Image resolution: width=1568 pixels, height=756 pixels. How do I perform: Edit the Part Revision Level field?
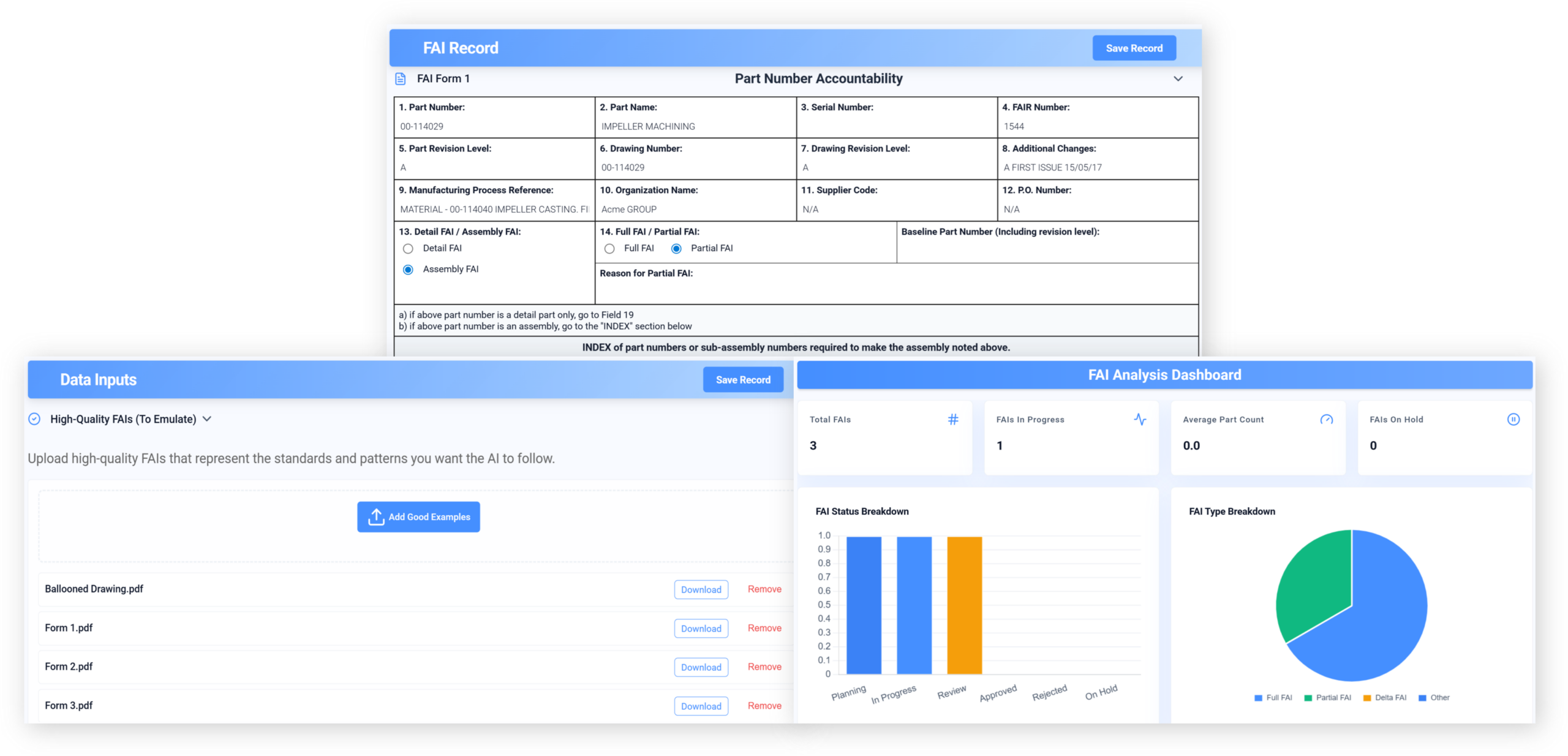(494, 167)
